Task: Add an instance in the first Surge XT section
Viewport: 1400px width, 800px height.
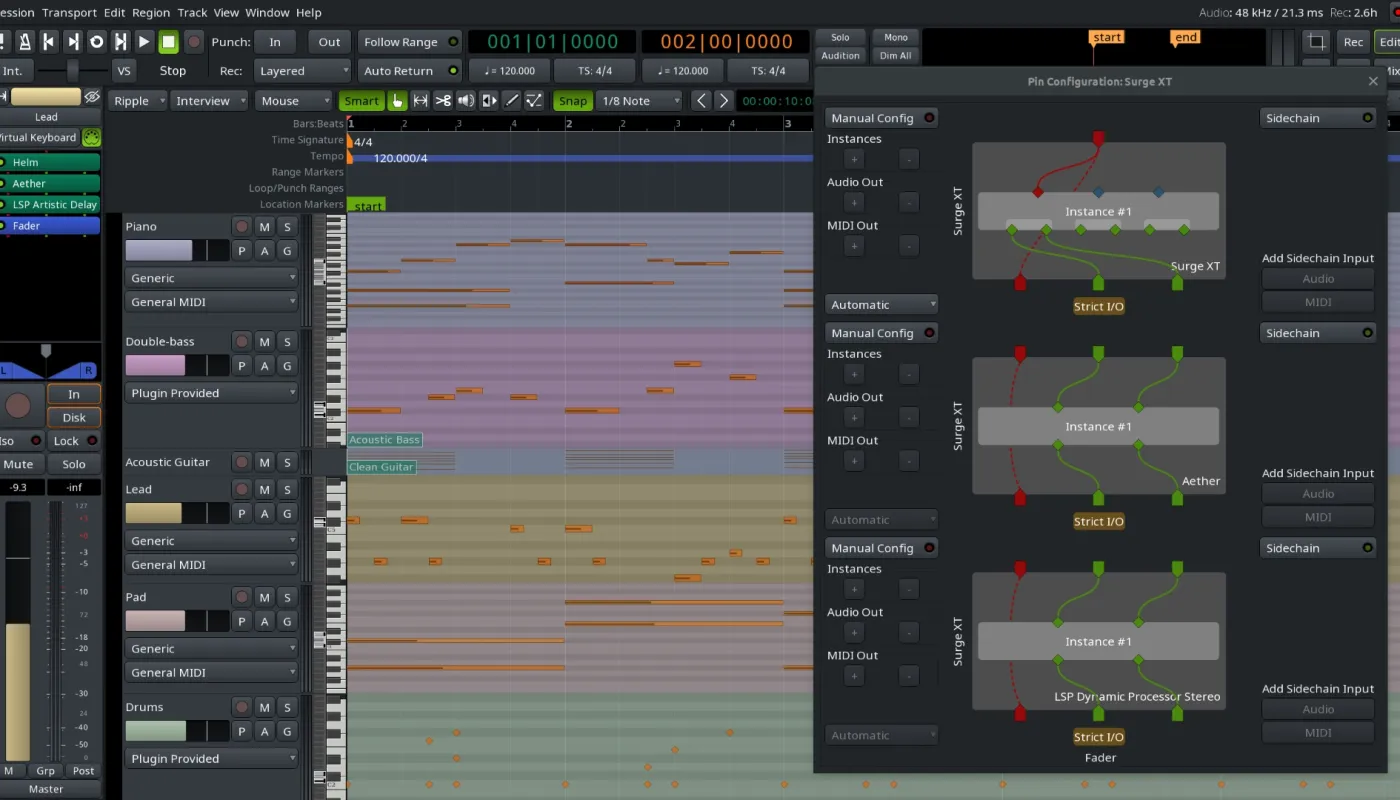Action: tap(854, 159)
